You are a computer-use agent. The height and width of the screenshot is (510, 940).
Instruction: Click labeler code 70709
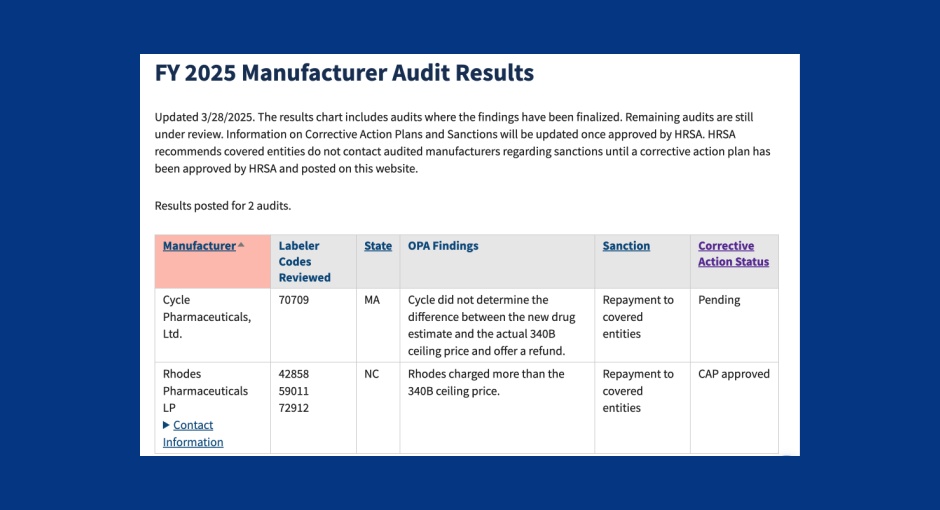294,300
